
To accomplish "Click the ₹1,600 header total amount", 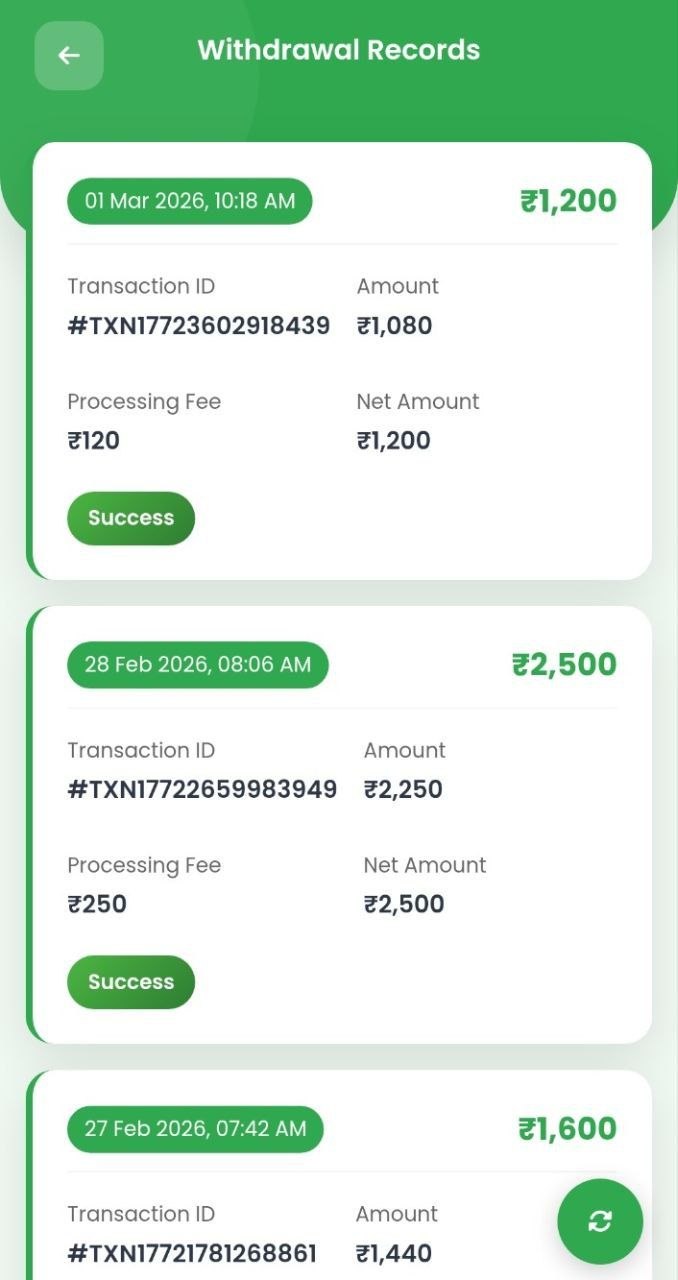I will [567, 1129].
